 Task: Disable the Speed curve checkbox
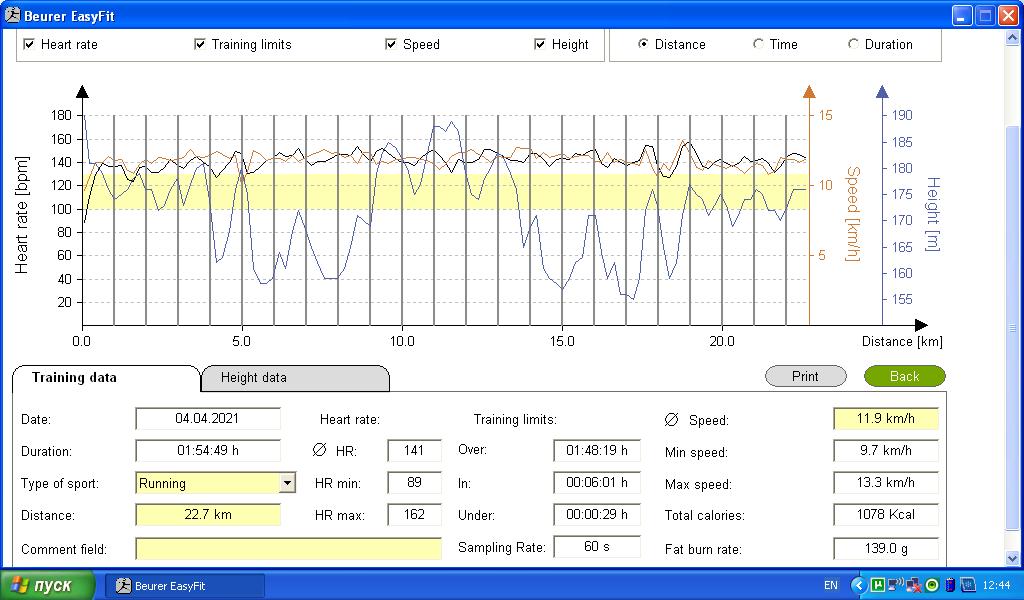391,44
